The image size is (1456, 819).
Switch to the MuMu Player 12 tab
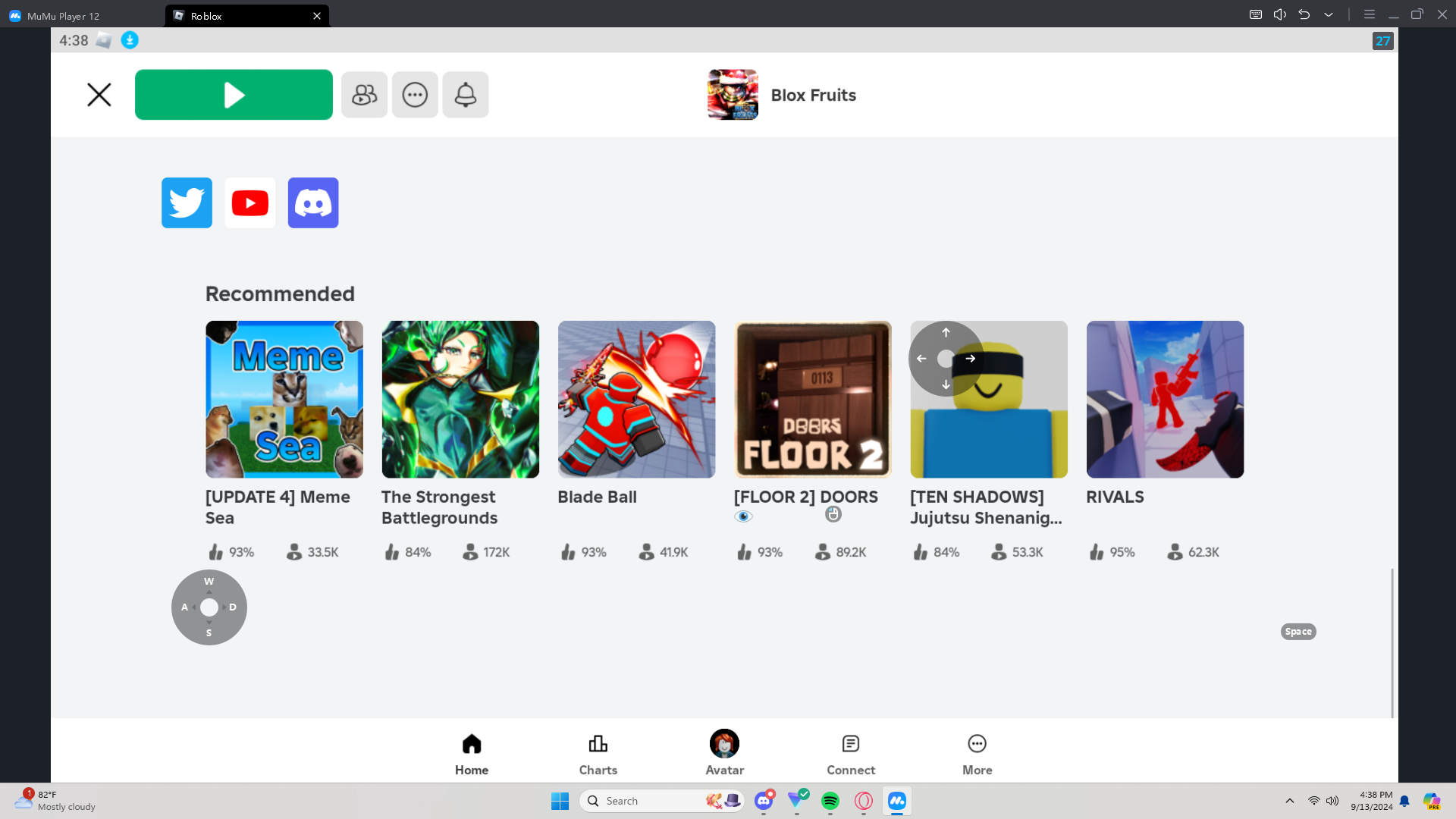coord(55,16)
